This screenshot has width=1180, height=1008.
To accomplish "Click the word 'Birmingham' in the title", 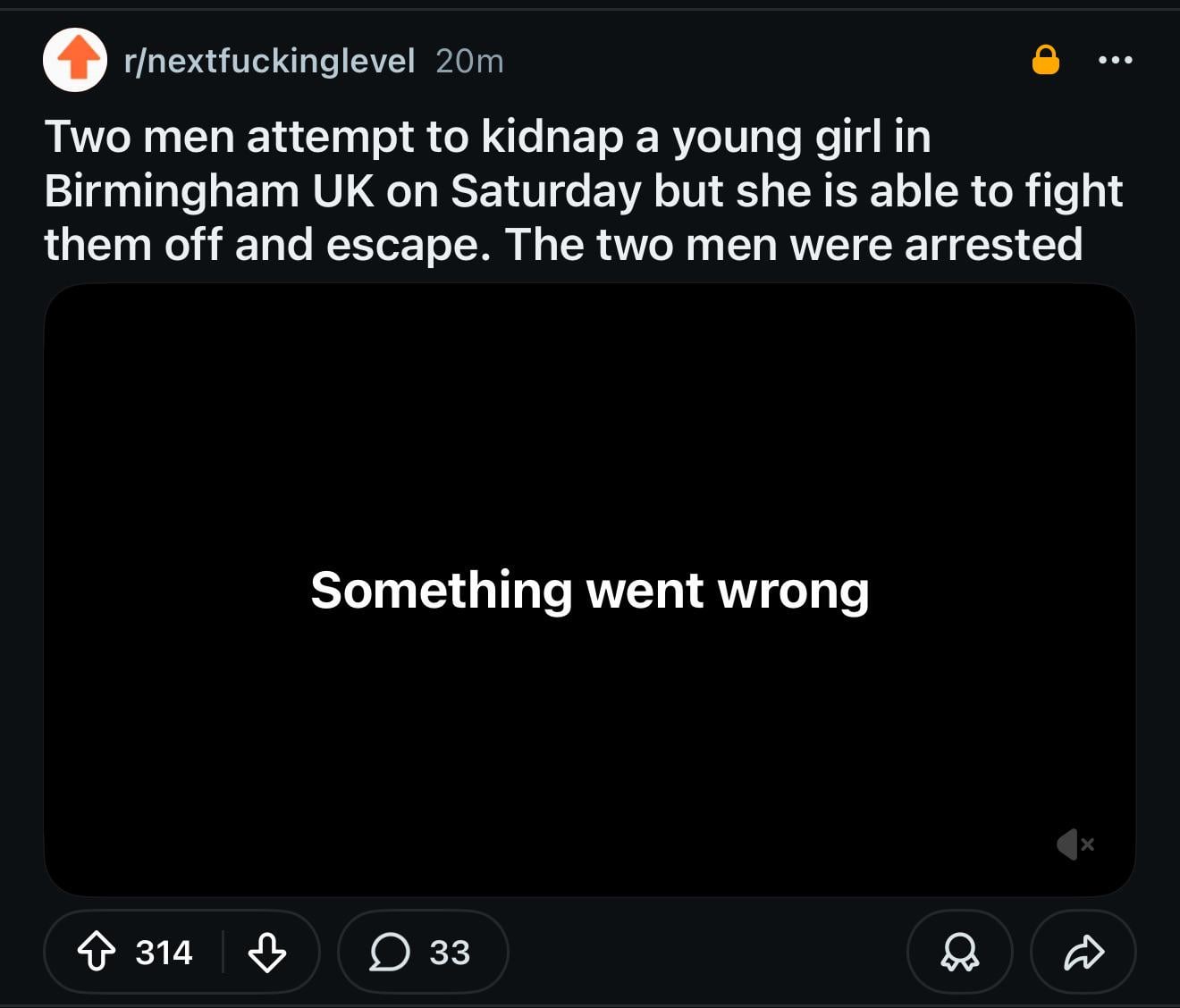I will coord(171,191).
